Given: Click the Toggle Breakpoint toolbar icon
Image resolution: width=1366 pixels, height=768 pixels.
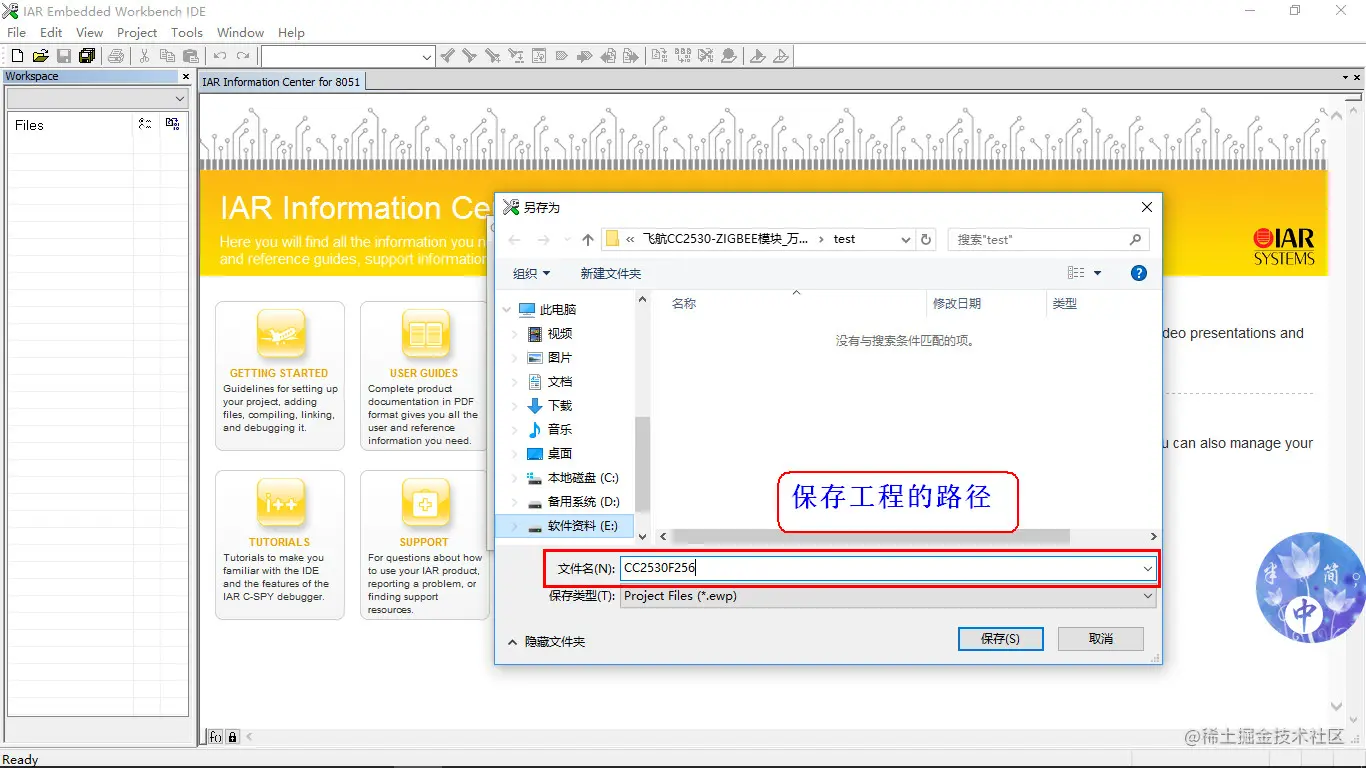Looking at the screenshot, I should point(728,56).
